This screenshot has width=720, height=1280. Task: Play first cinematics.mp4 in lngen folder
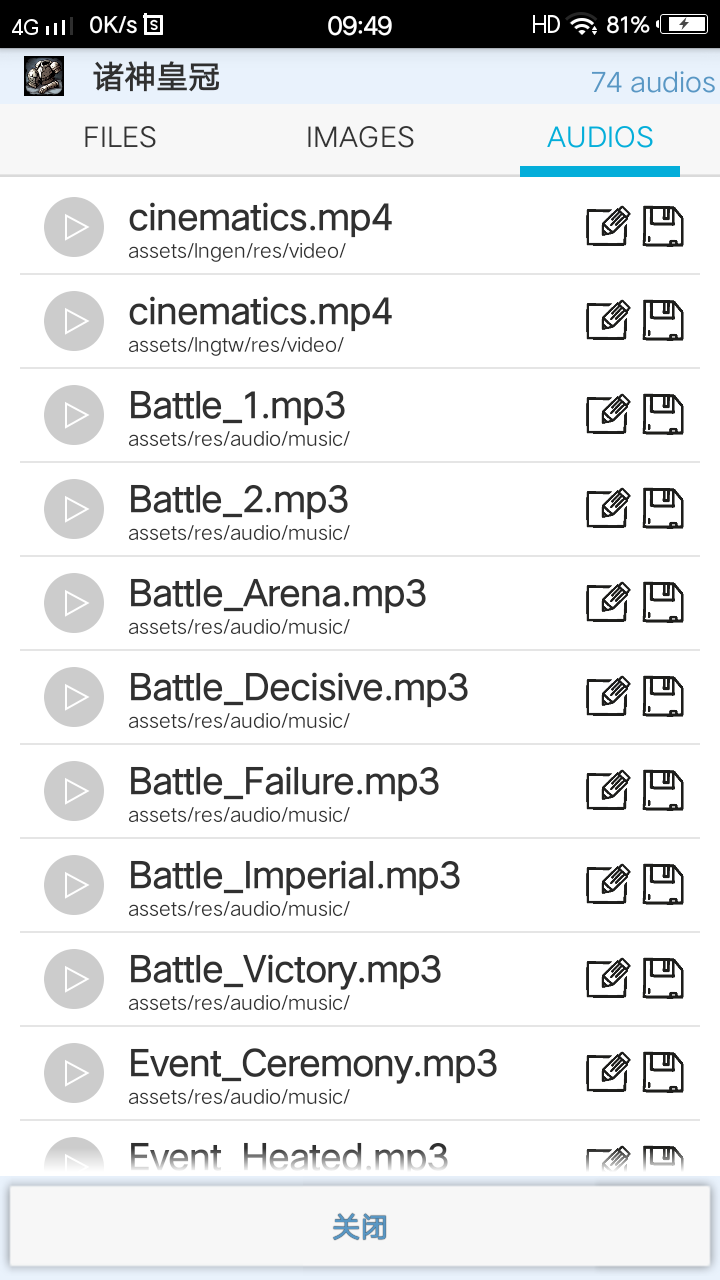coord(74,227)
